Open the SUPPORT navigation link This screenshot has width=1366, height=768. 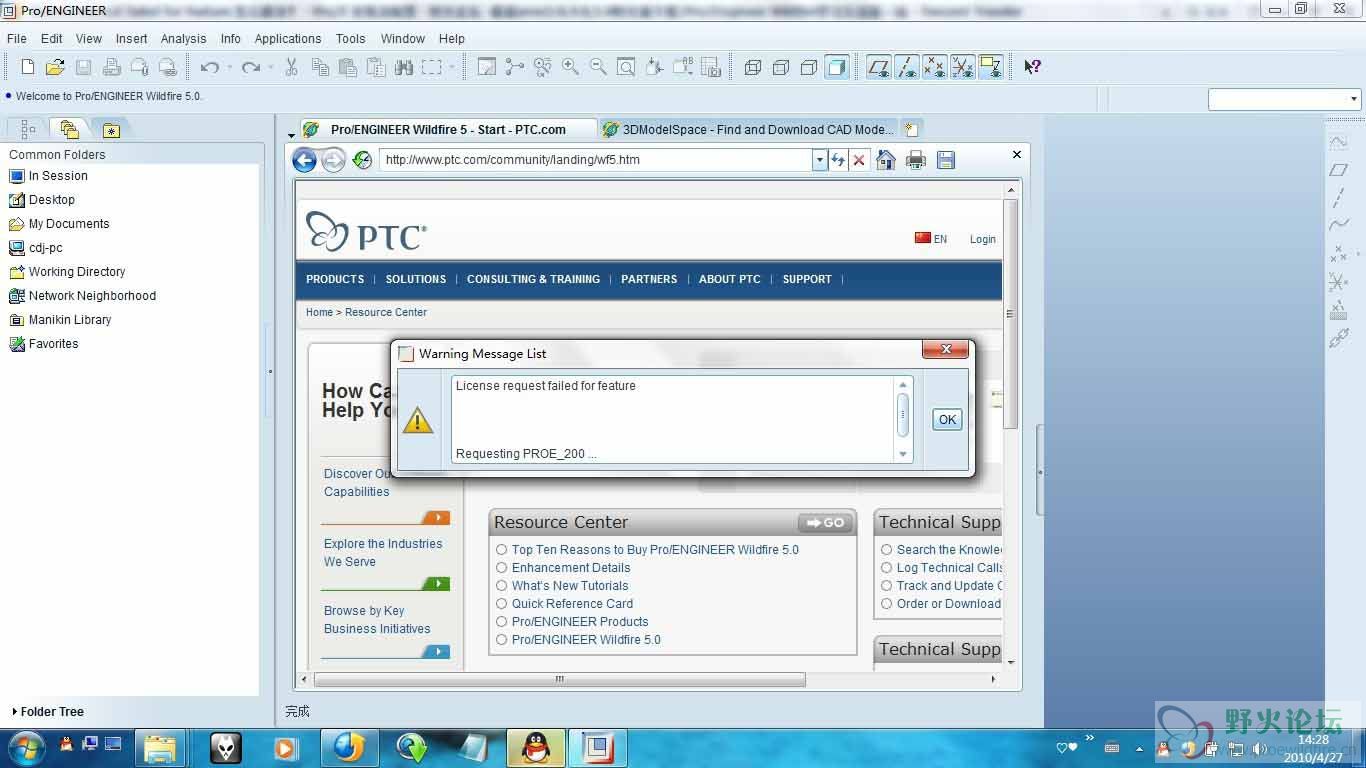807,279
